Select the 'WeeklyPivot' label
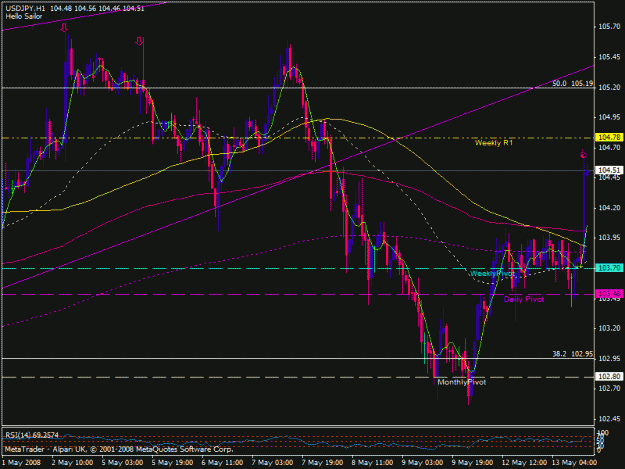The width and height of the screenshot is (625, 469). pyautogui.click(x=492, y=274)
